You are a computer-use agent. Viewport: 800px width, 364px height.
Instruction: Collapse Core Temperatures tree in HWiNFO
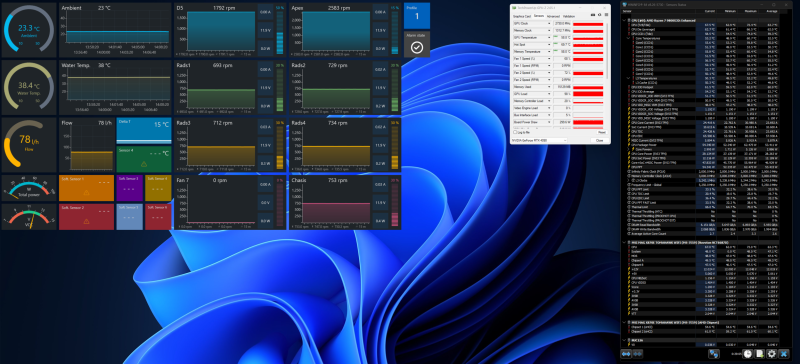(628, 38)
